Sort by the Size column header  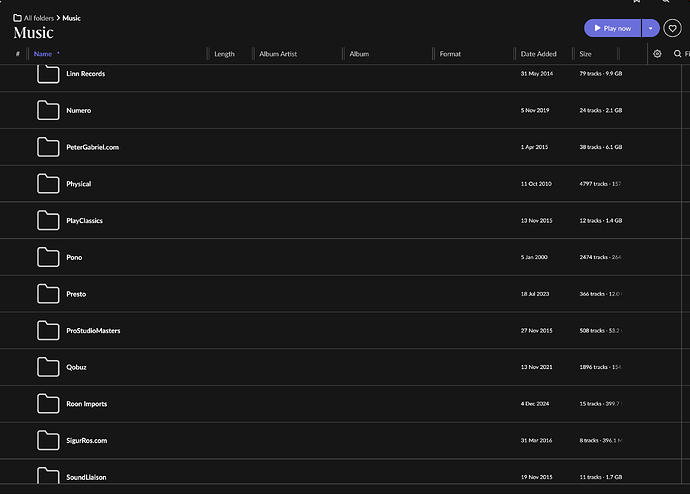pos(585,54)
